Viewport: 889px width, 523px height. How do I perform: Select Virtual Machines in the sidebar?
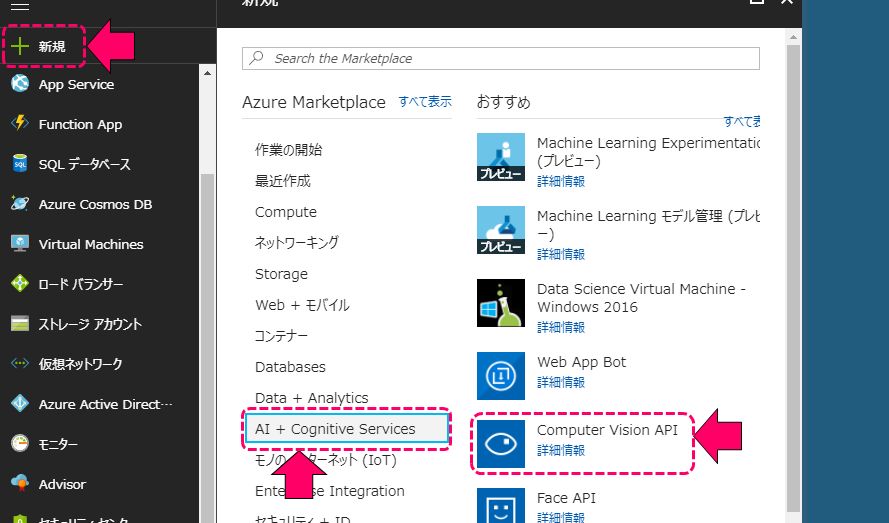(x=91, y=244)
